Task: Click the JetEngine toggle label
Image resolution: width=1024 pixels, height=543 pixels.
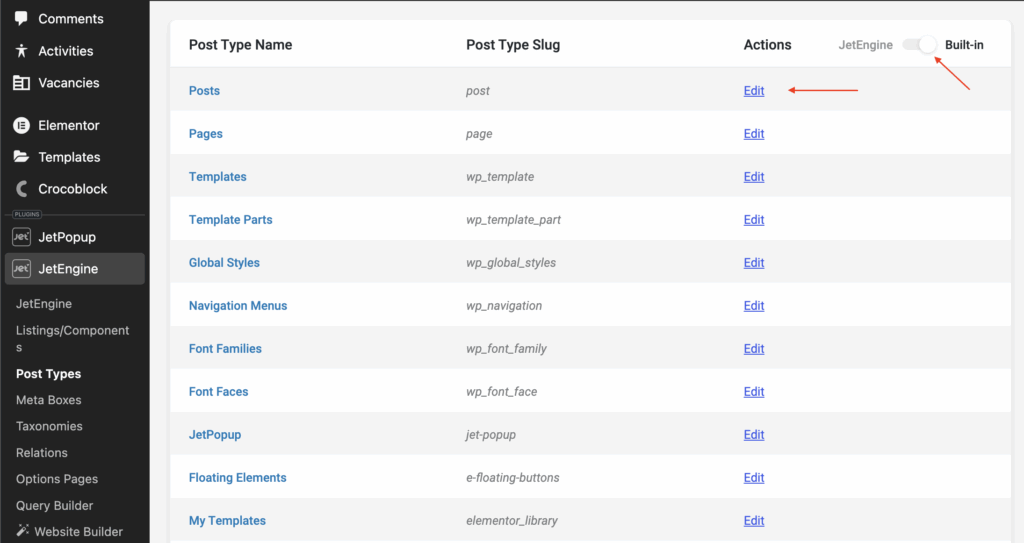Action: pyautogui.click(x=865, y=45)
